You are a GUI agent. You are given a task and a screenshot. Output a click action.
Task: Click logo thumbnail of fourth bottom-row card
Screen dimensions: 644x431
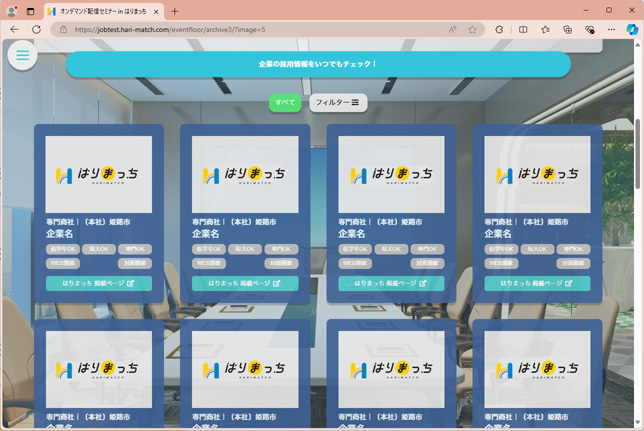pos(537,369)
